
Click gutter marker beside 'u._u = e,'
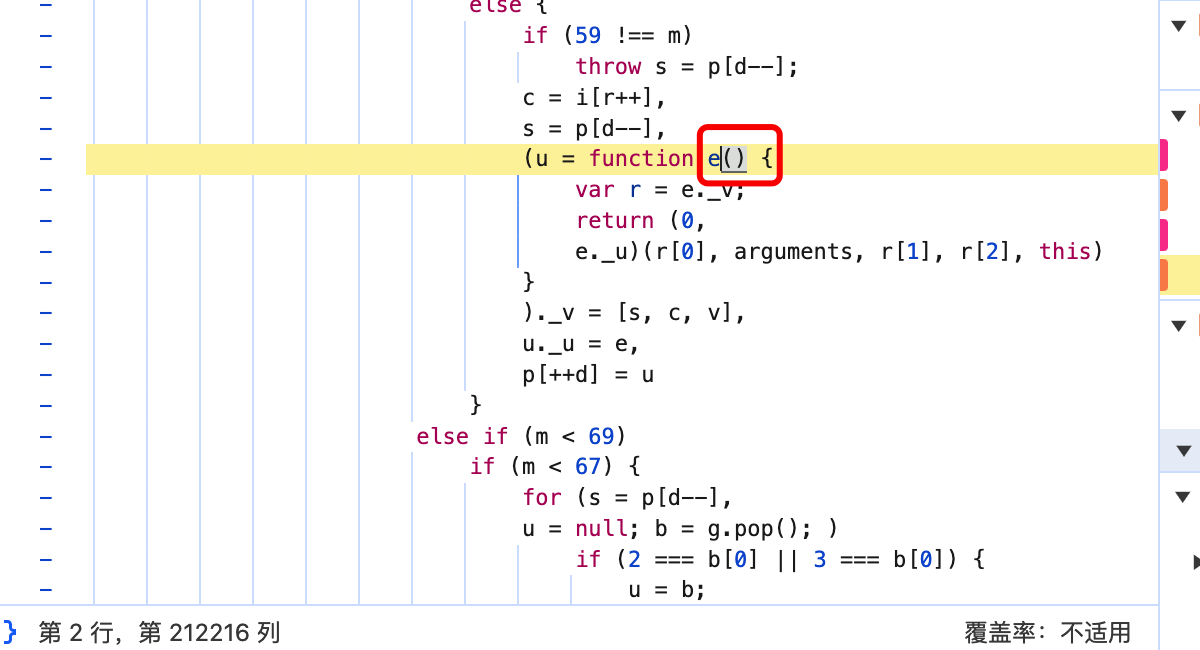coord(46,343)
